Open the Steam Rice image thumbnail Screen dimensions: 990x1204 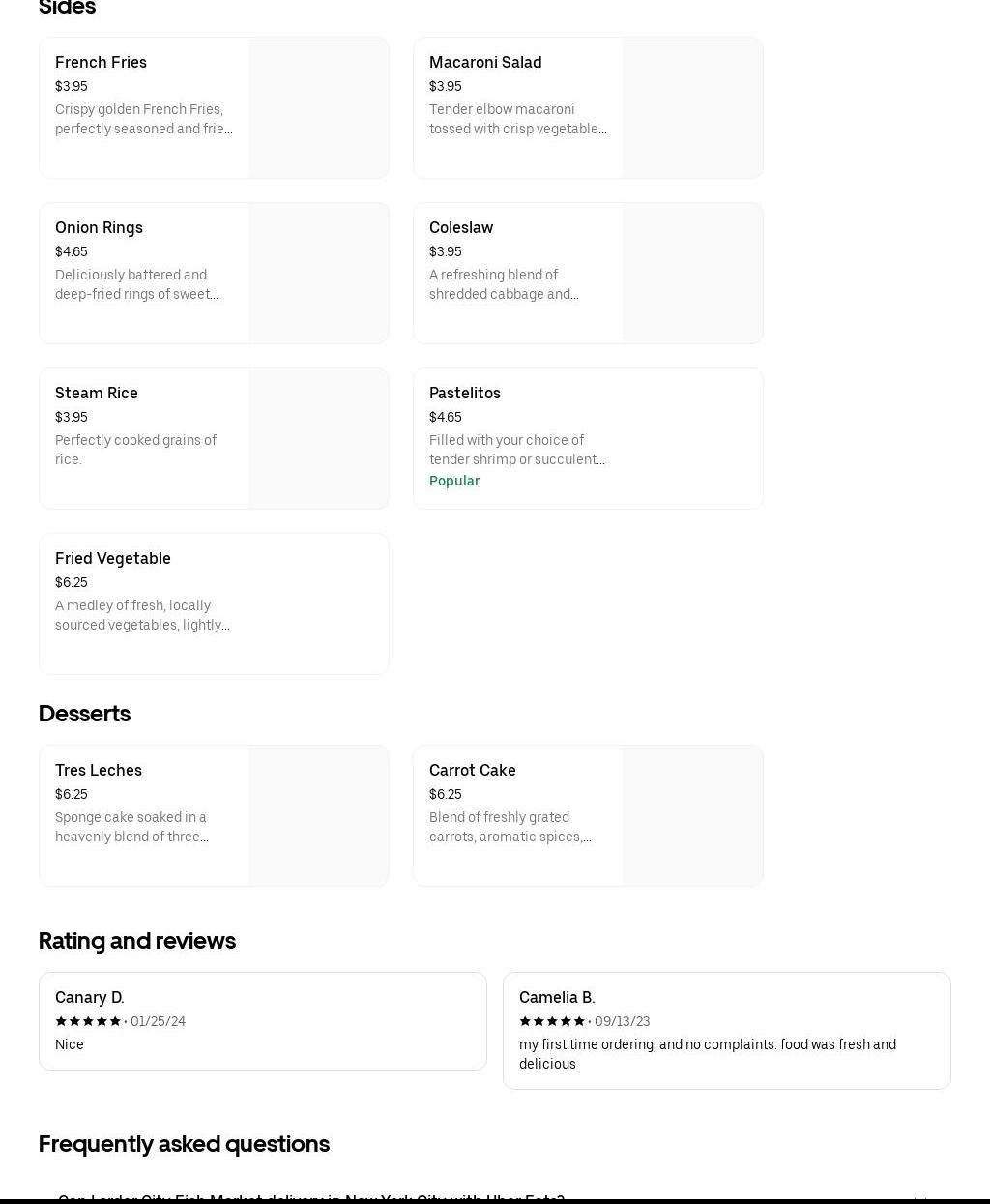318,439
